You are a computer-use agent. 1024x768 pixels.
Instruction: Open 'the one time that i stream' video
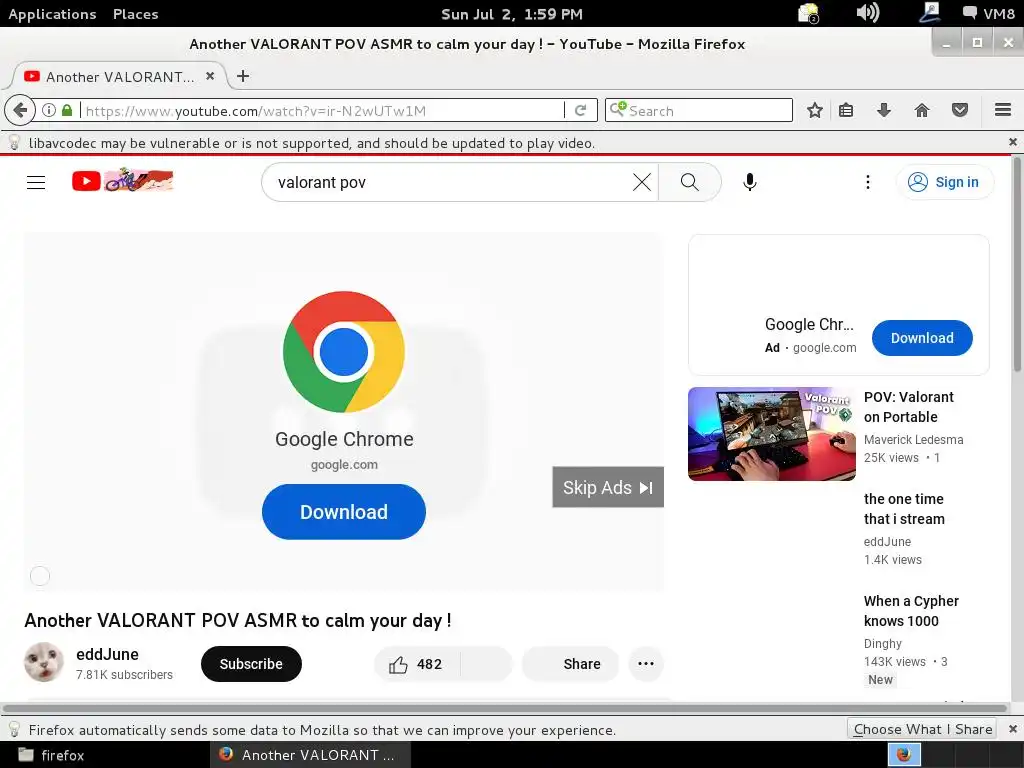[x=904, y=509]
